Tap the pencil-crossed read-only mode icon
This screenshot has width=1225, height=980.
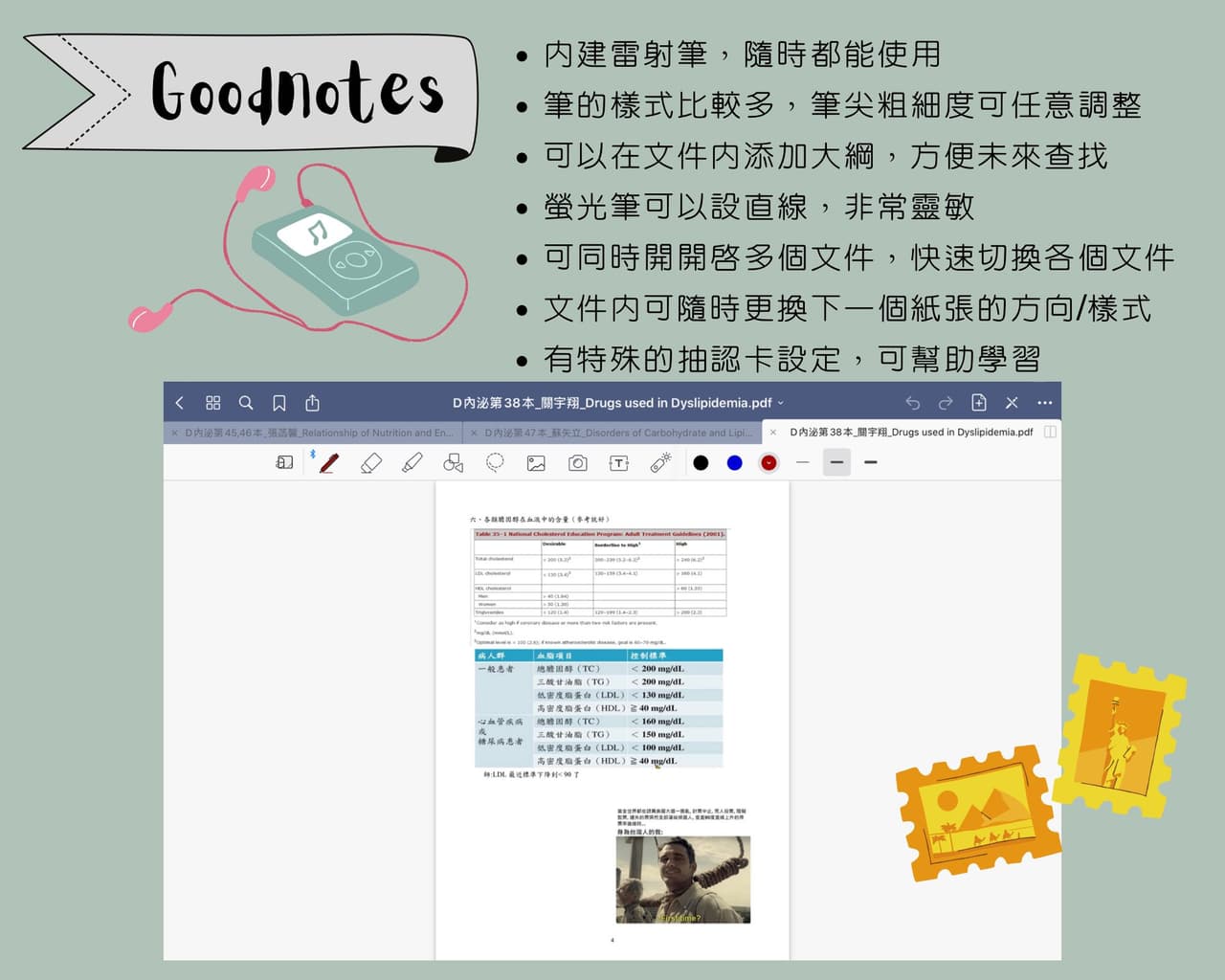point(1012,403)
